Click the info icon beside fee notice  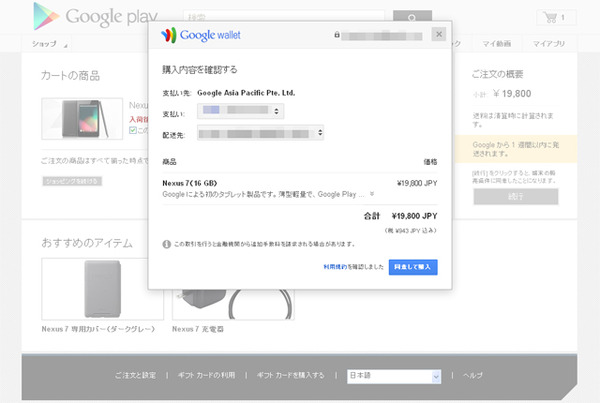(x=166, y=244)
